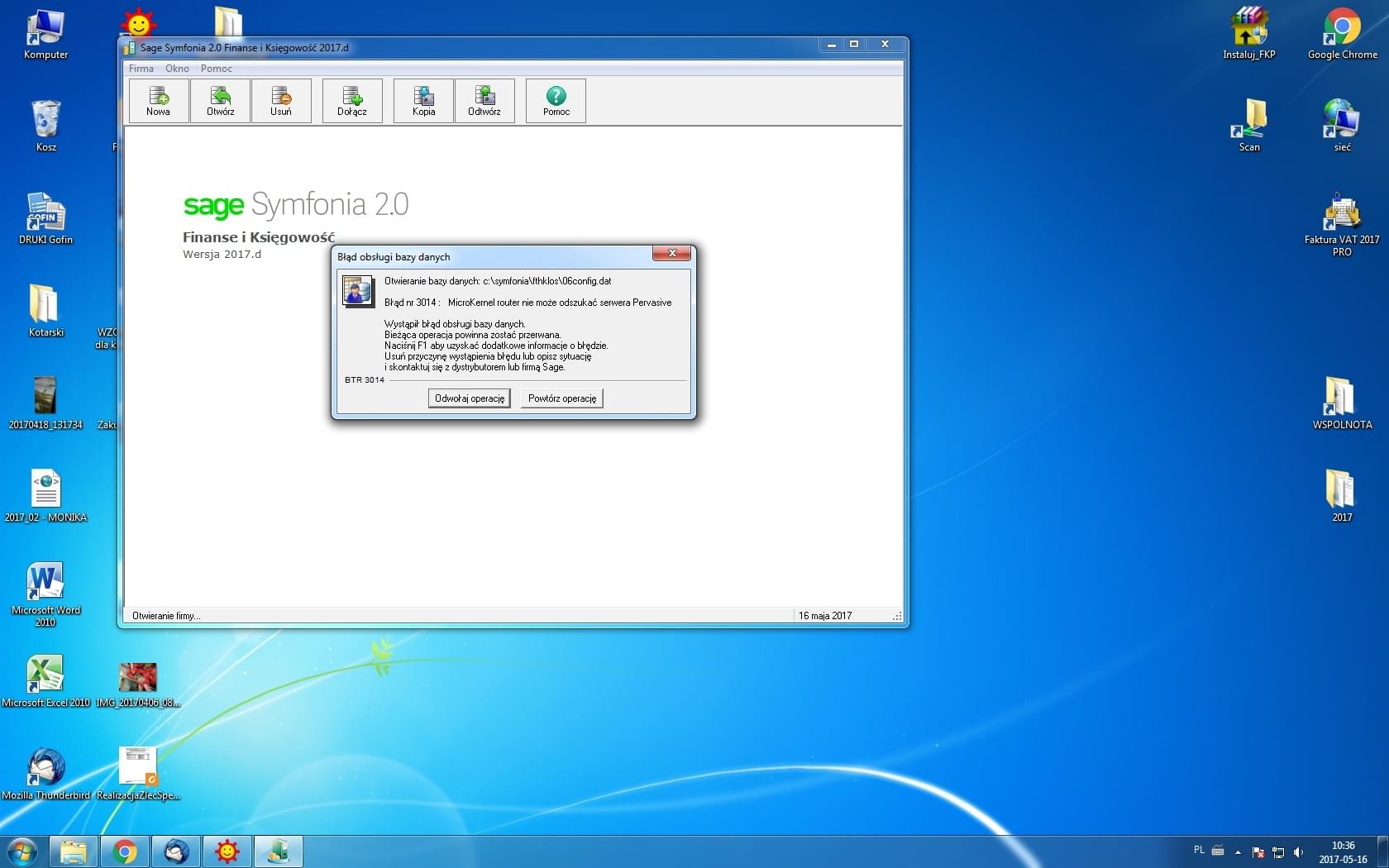Image resolution: width=1389 pixels, height=868 pixels.
Task: Open the Firma menu
Action: point(141,69)
